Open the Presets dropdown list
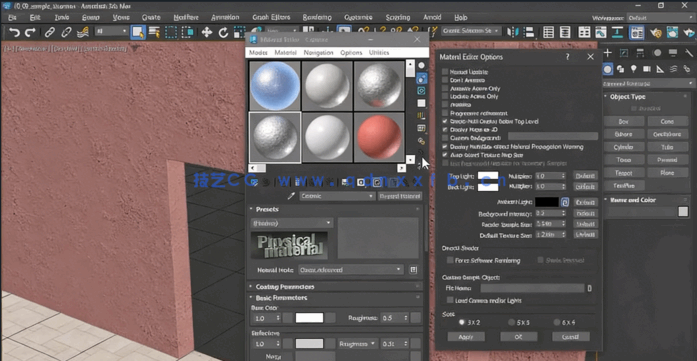The image size is (697, 361). [x=292, y=223]
